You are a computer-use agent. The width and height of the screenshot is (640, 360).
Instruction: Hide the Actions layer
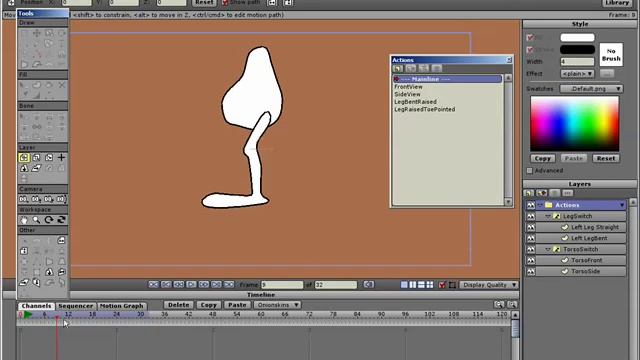pos(531,205)
